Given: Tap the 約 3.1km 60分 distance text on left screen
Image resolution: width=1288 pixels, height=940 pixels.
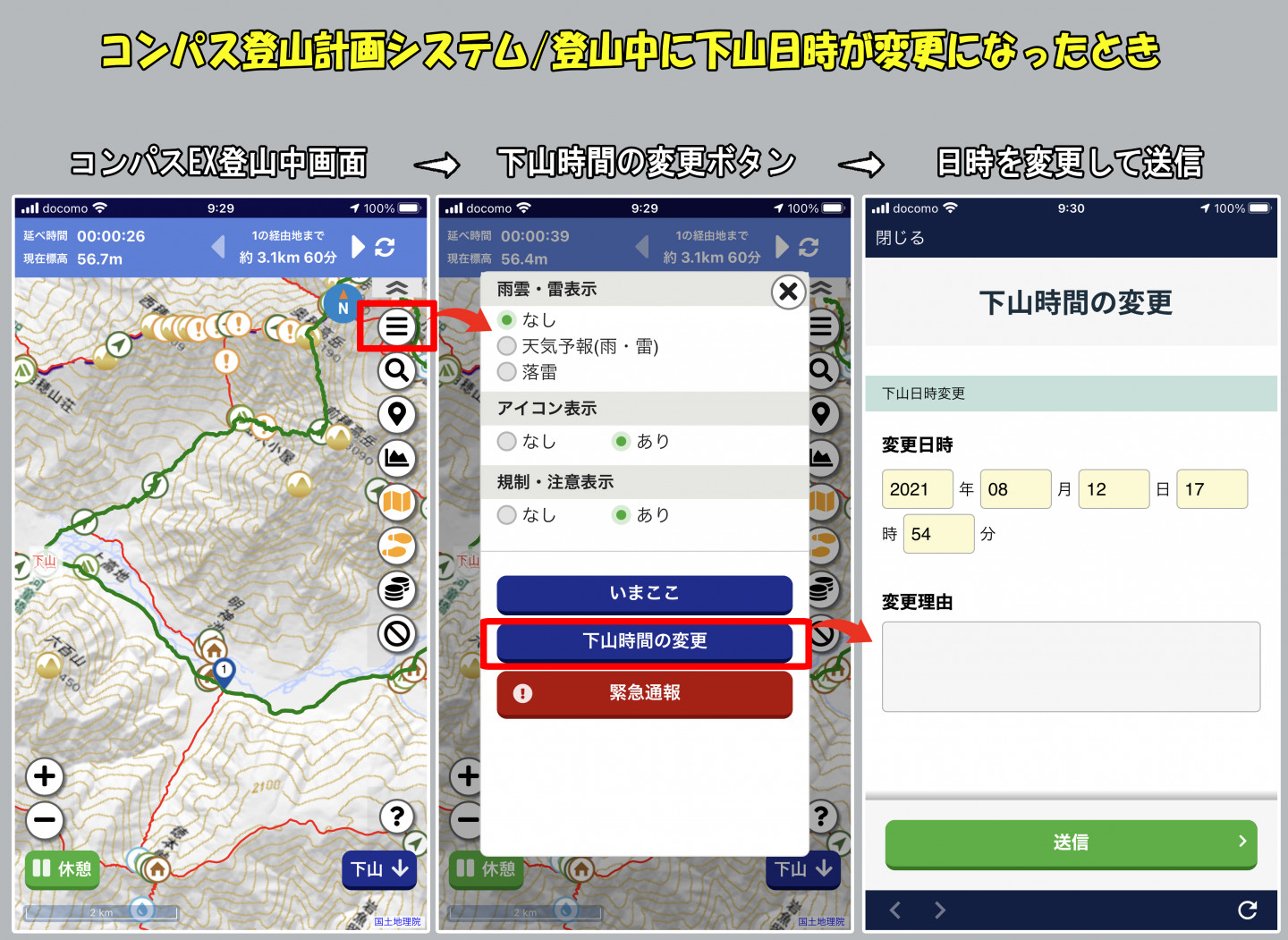Looking at the screenshot, I should click(288, 258).
